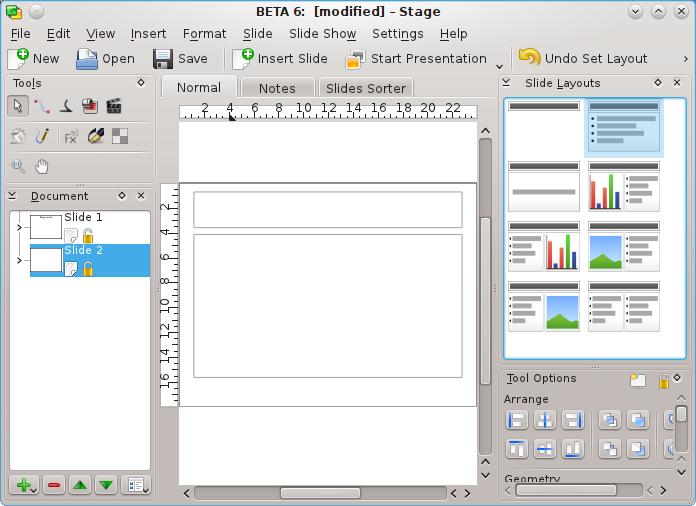
Task: Toggle the lock icon under Slide 2
Action: coord(88,268)
